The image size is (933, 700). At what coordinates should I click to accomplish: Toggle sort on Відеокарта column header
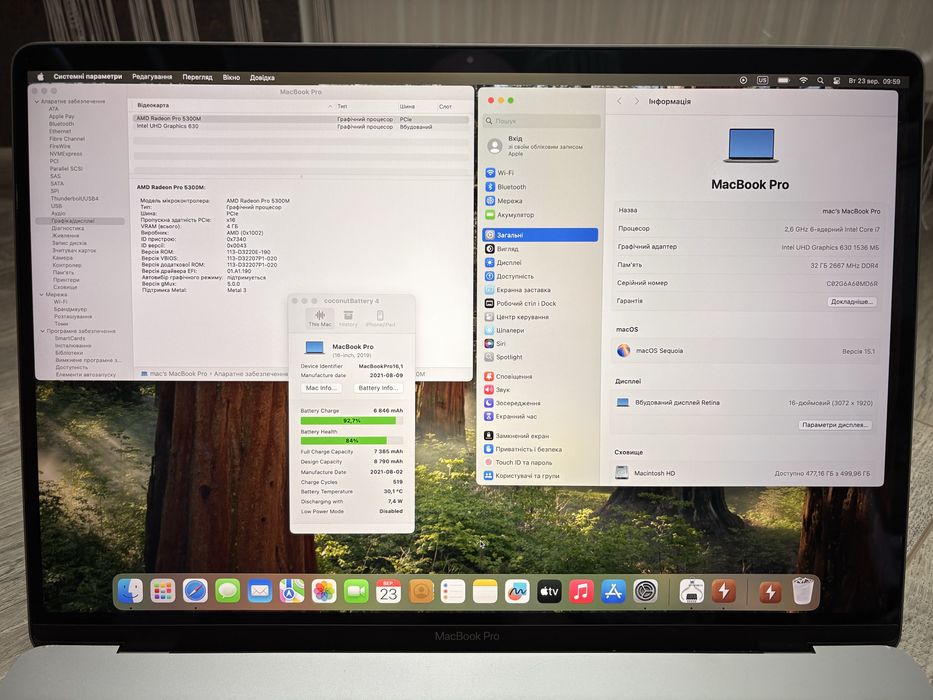pyautogui.click(x=233, y=105)
